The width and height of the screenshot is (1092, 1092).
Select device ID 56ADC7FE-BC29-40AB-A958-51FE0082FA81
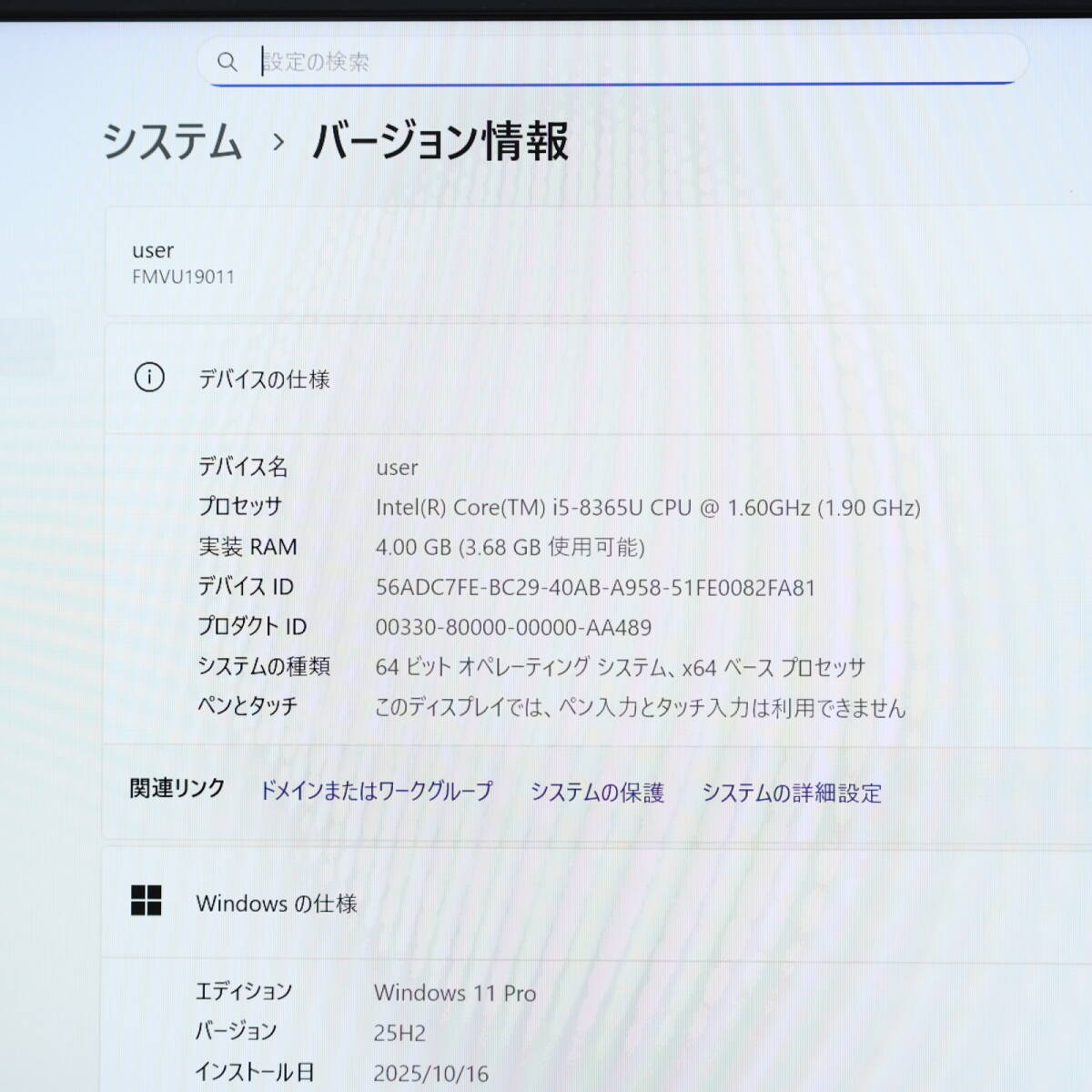tap(595, 588)
